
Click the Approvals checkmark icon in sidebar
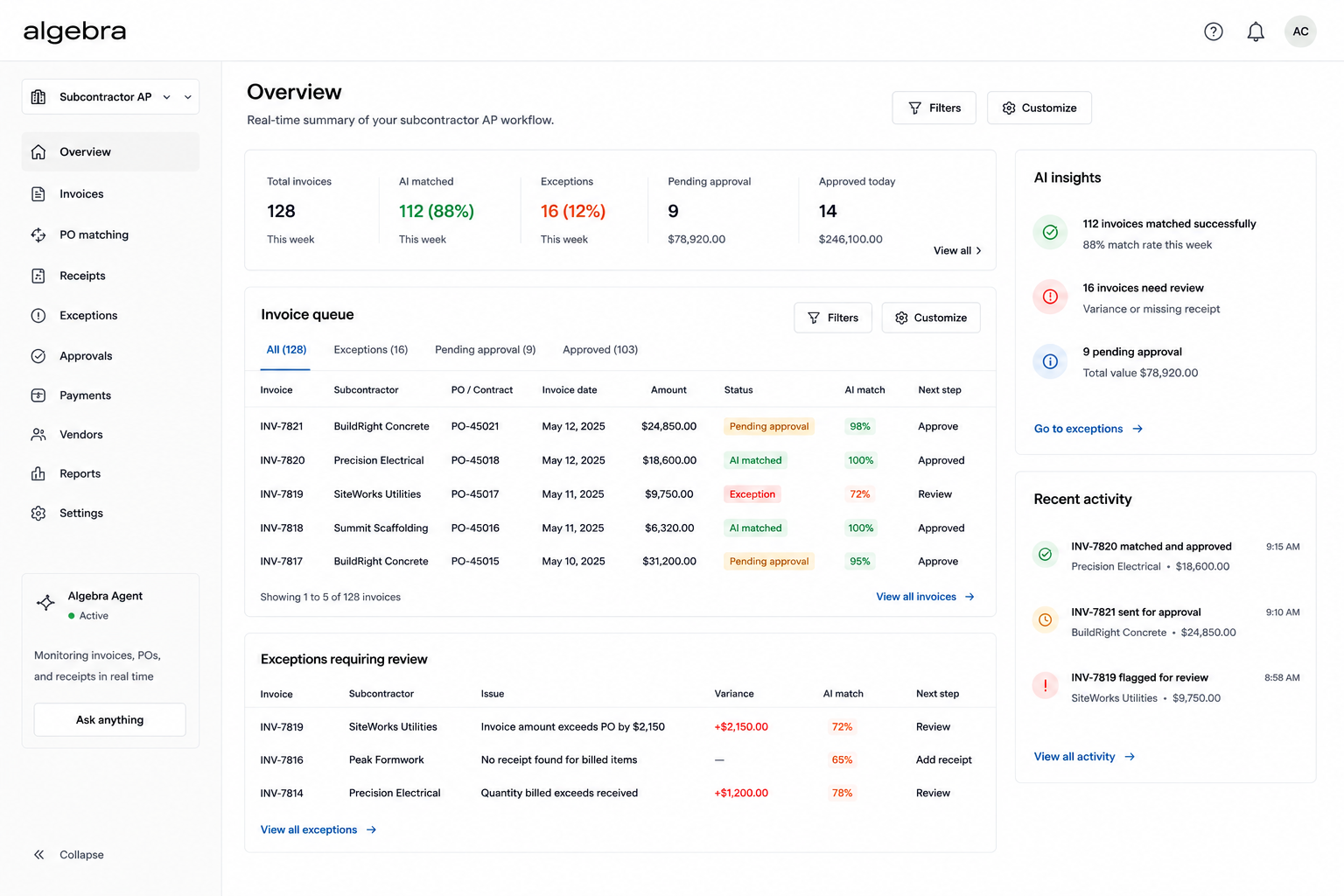(x=38, y=356)
